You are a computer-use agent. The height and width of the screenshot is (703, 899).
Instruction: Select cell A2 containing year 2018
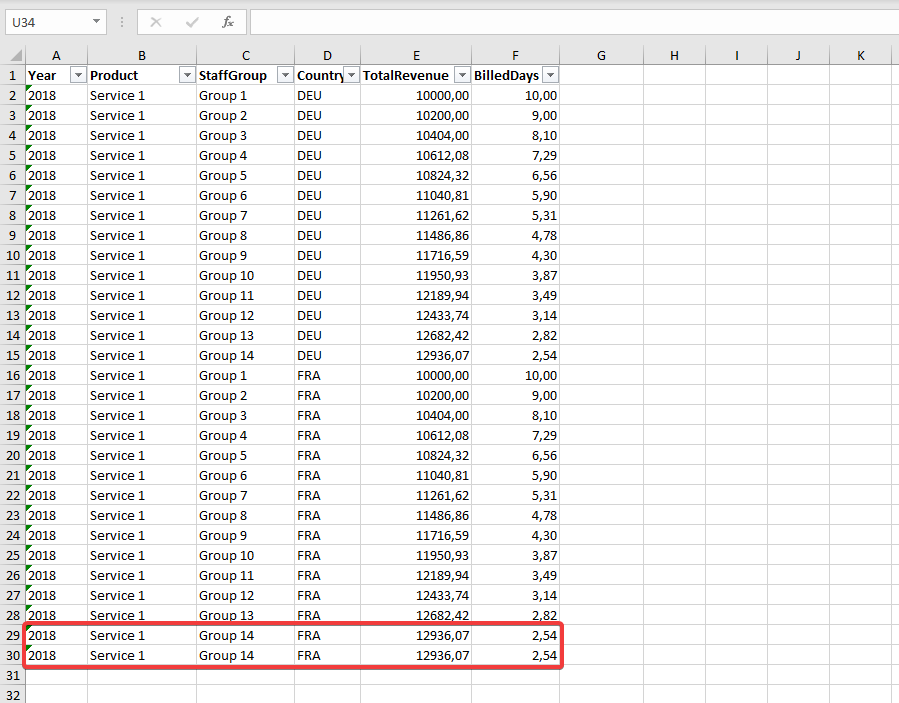pos(56,95)
